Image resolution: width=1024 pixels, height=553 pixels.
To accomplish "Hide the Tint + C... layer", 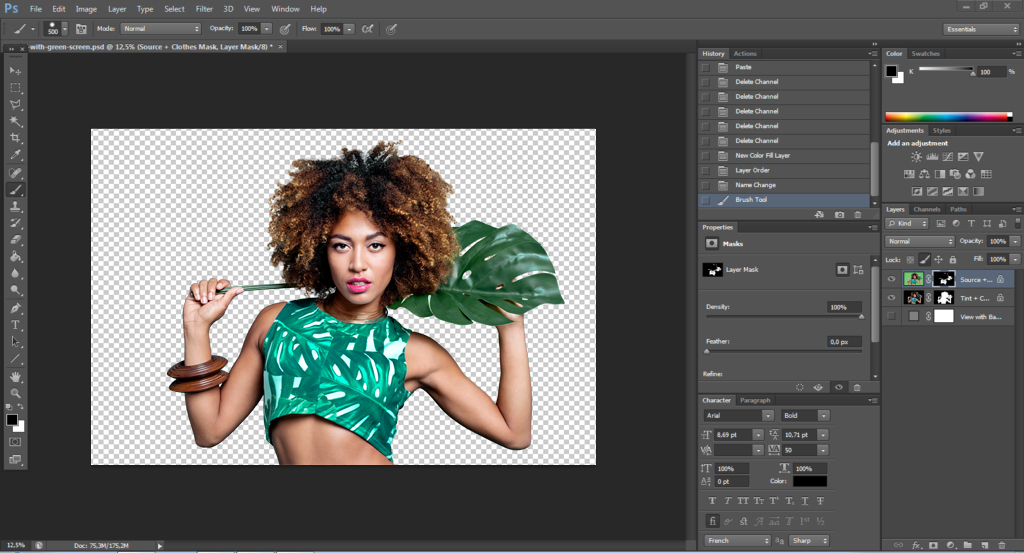I will pos(891,298).
